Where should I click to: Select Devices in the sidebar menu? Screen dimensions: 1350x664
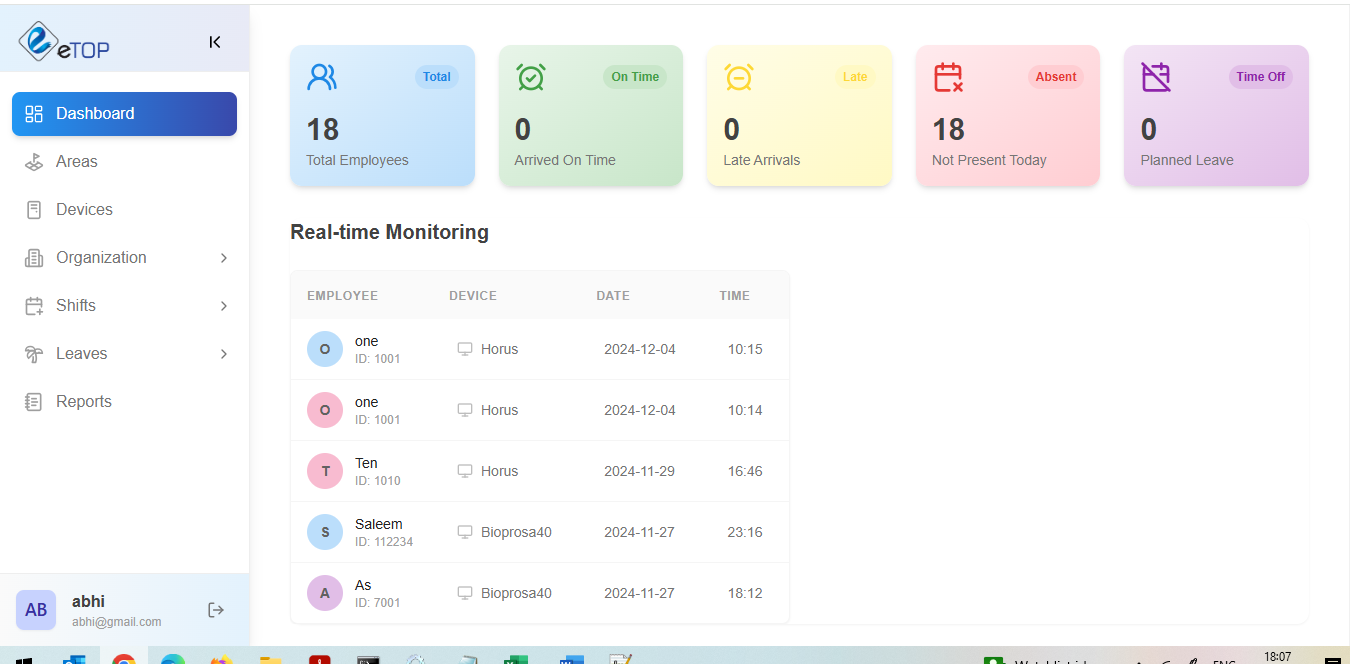[84, 209]
